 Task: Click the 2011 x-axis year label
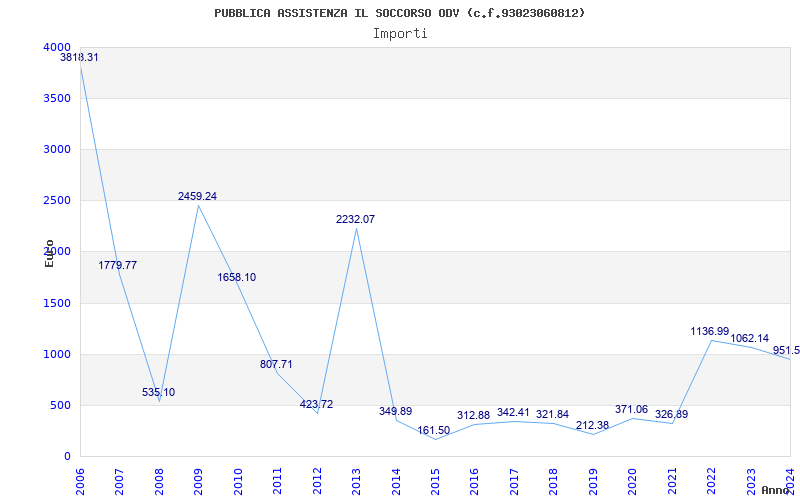(x=278, y=481)
